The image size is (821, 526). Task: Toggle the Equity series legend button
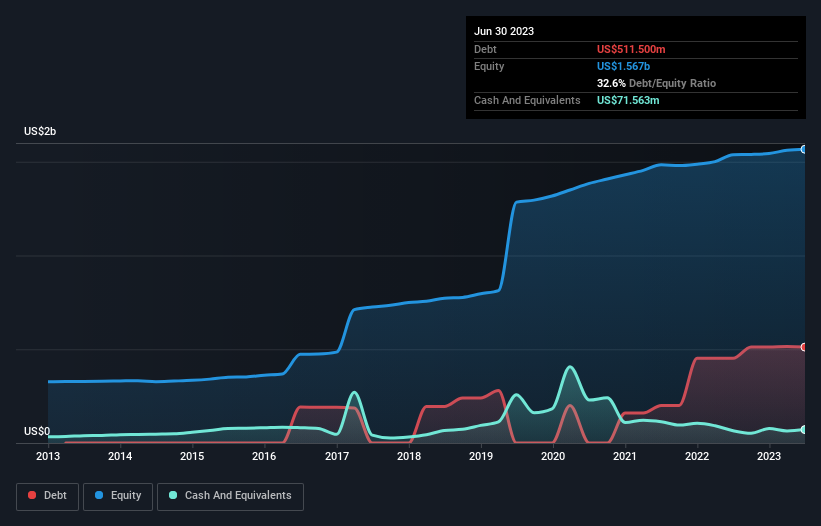(x=118, y=496)
